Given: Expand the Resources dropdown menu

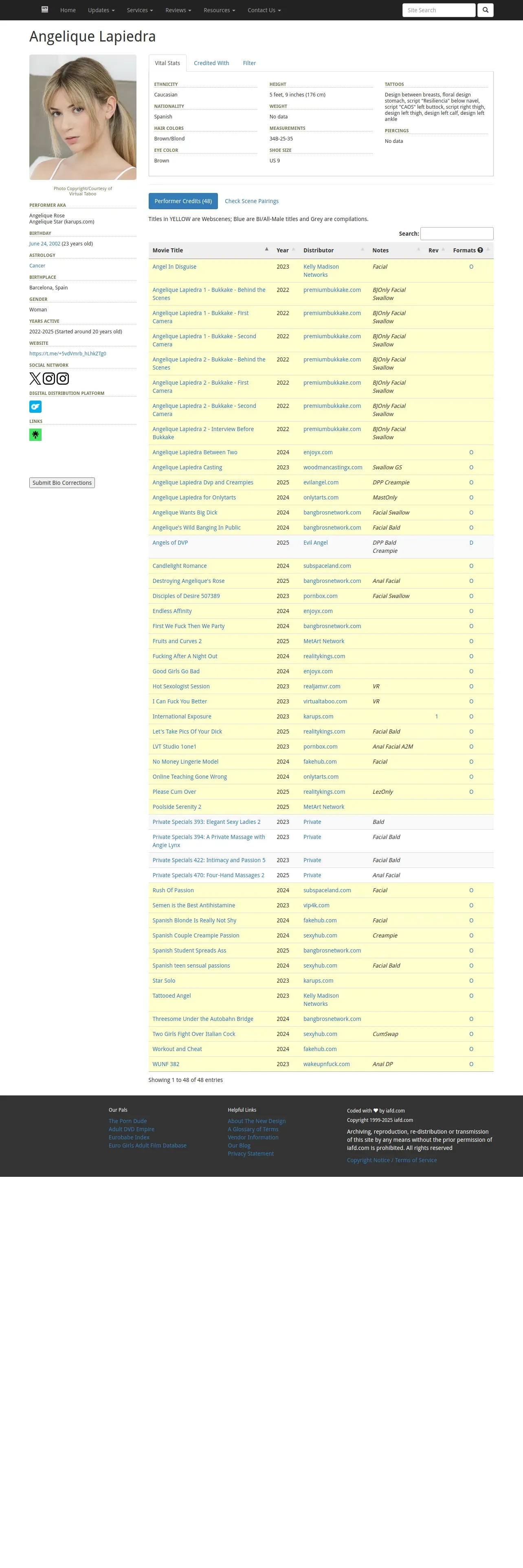Looking at the screenshot, I should pos(219,10).
